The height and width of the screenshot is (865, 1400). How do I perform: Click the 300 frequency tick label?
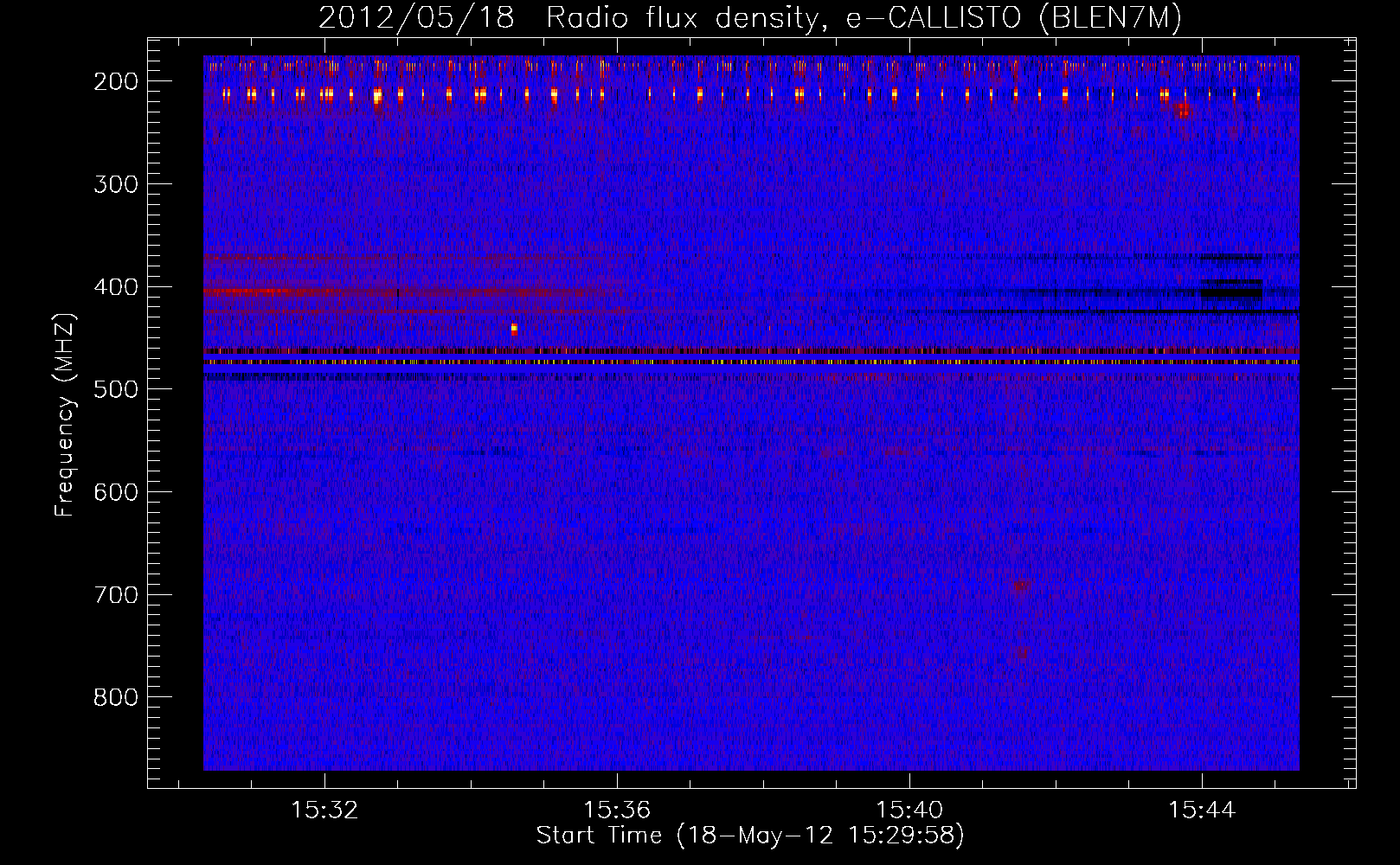tap(116, 184)
